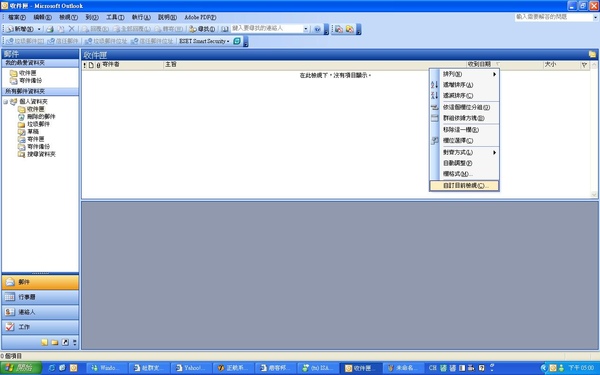The width and height of the screenshot is (600, 375).
Task: Open the Address Book icon
Action: click(225, 29)
